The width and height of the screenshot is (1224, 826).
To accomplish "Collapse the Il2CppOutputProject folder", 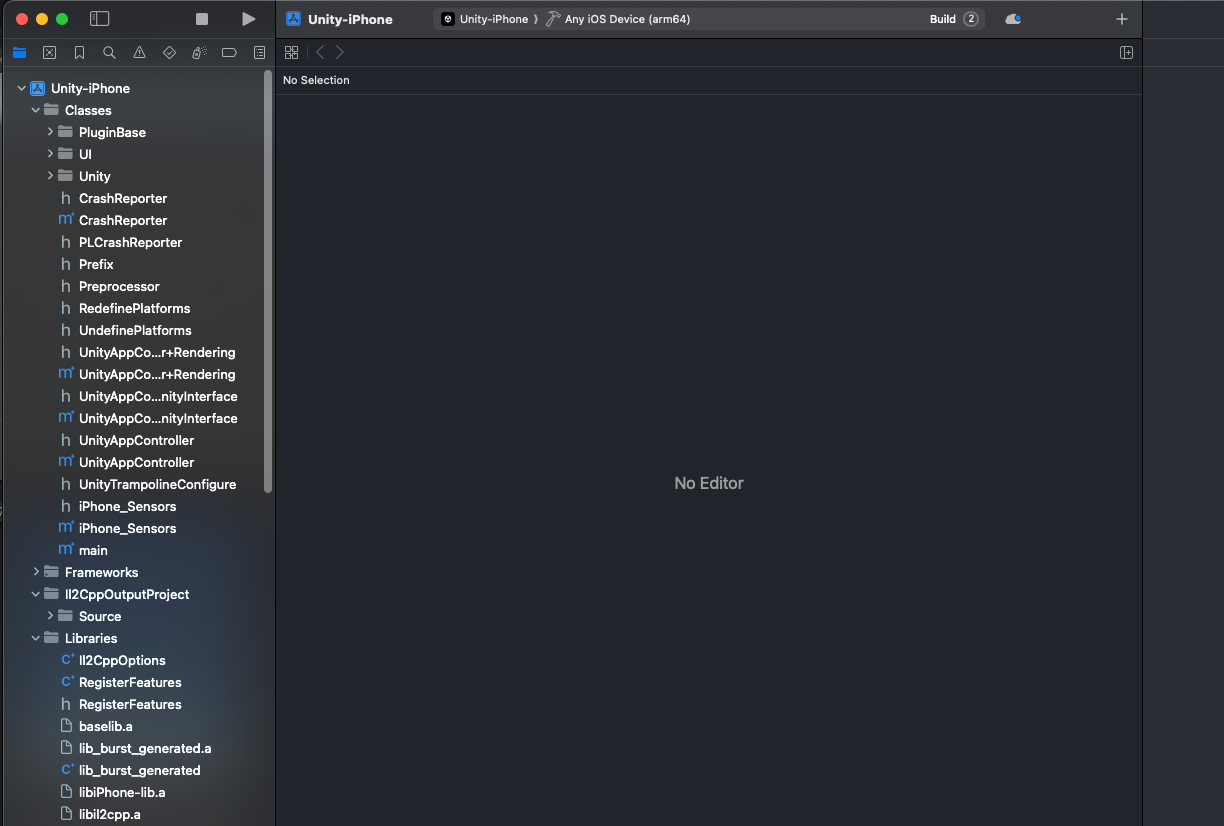I will click(x=35, y=594).
